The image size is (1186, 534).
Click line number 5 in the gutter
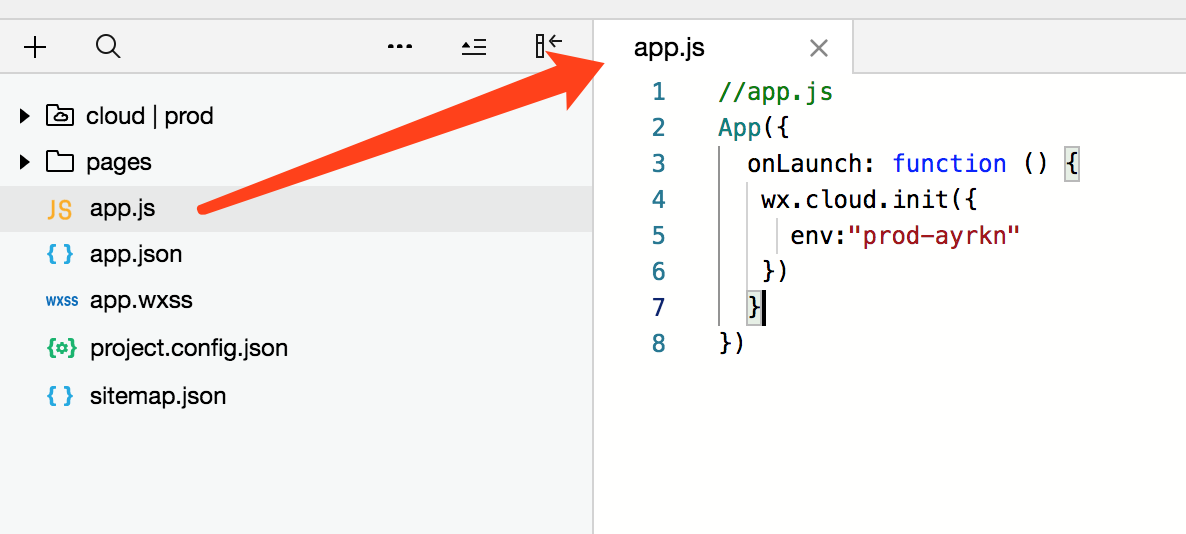658,236
